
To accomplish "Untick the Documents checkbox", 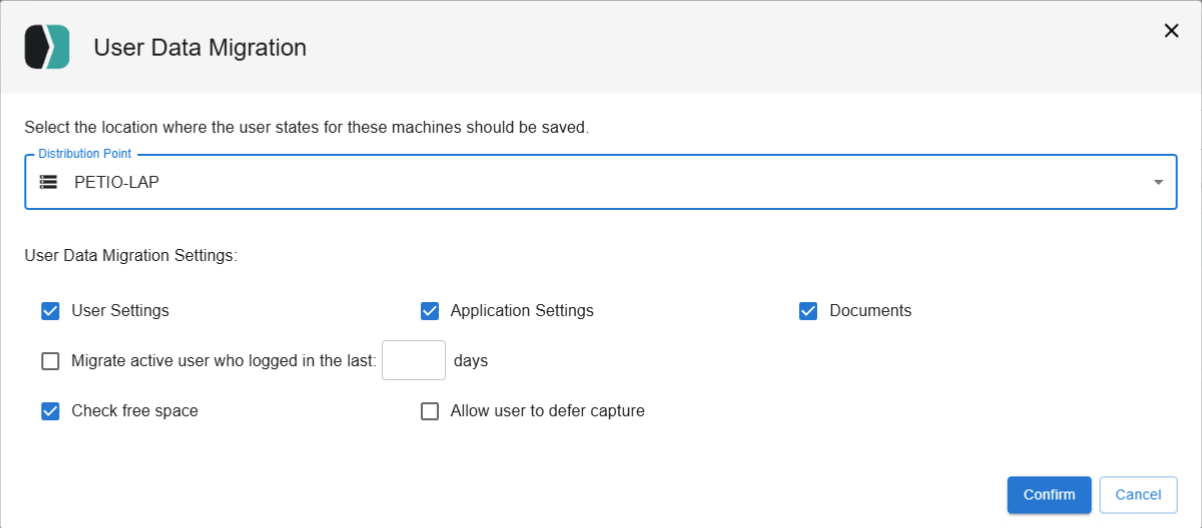I will (809, 311).
